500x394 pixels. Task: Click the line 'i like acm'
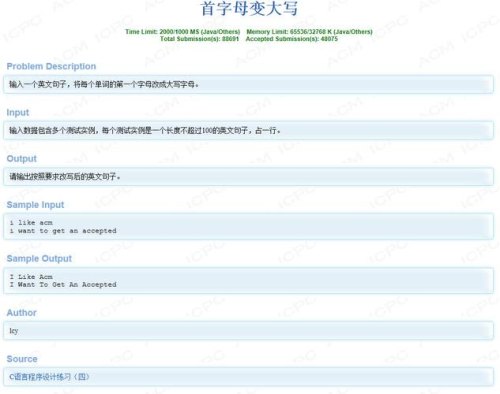tap(31, 222)
